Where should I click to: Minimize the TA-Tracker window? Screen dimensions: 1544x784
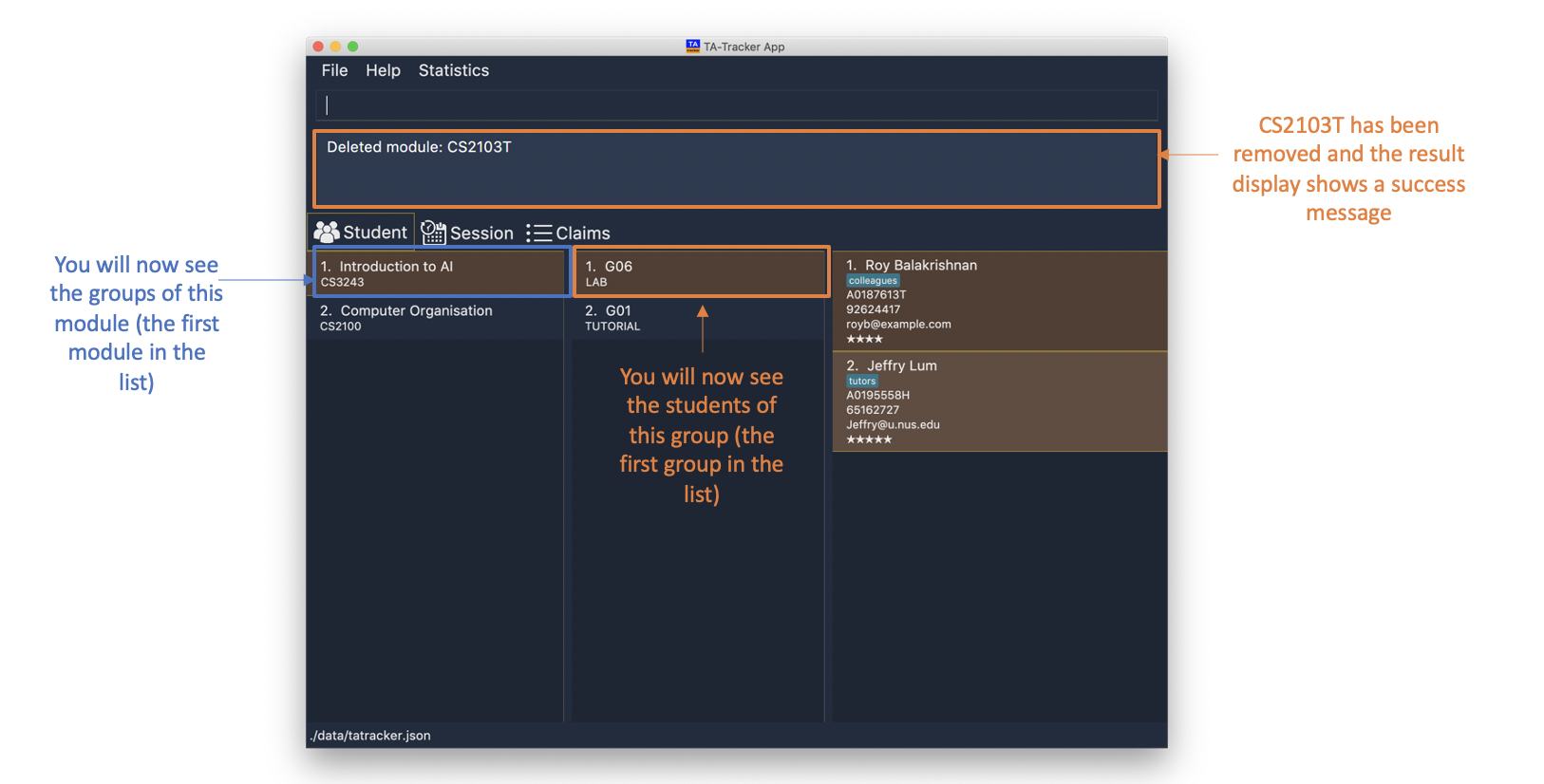point(336,47)
